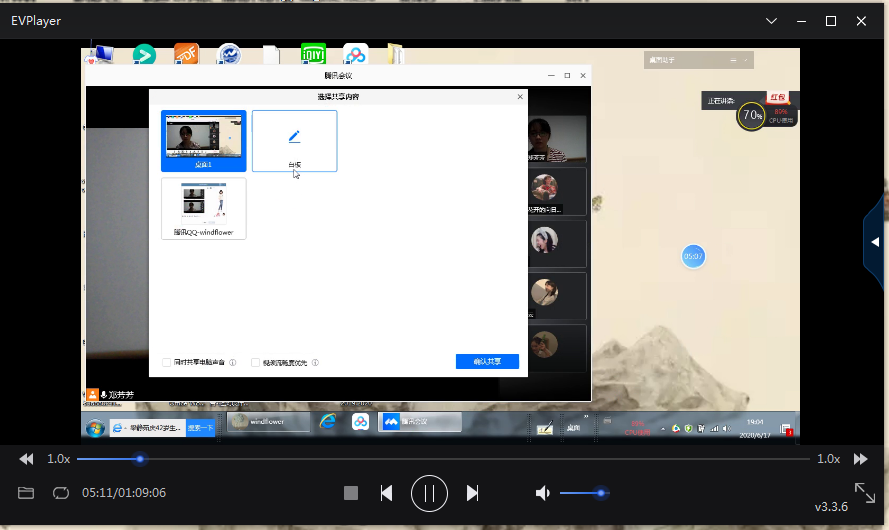Speed up playback with the fast-forward arrows
889x530 pixels.
pos(861,459)
